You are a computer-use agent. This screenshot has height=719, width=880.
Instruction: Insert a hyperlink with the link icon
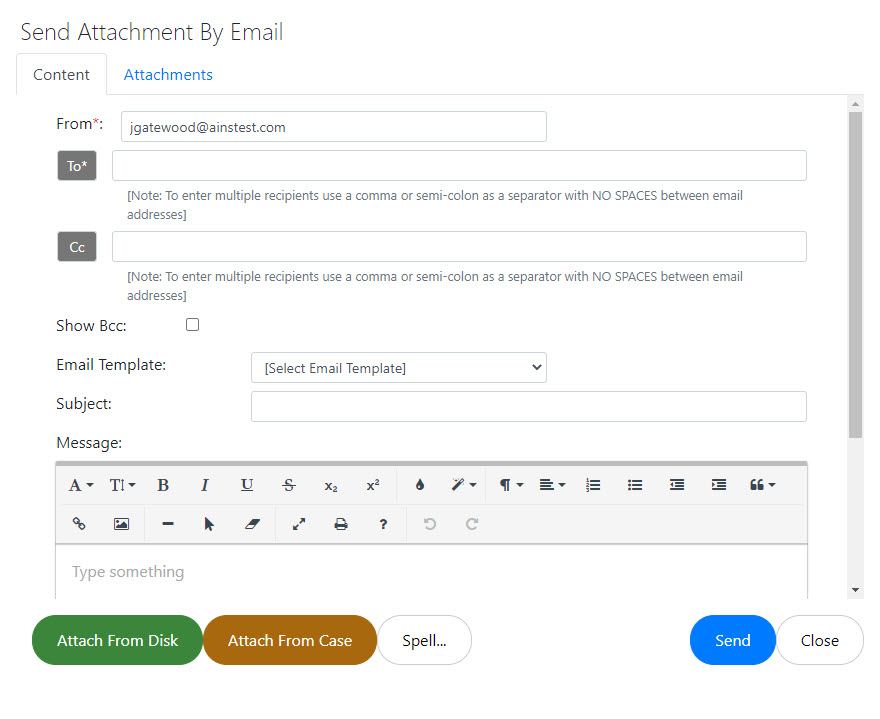click(x=79, y=524)
